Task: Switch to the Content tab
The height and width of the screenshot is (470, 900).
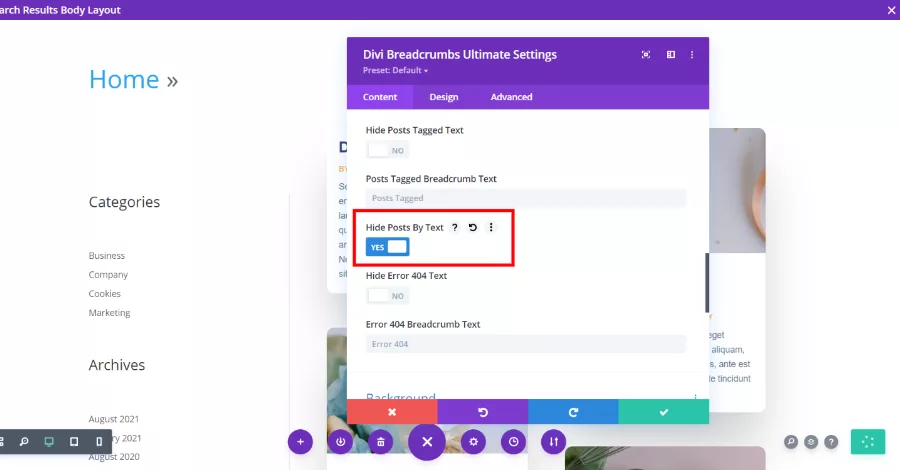Action: [380, 97]
